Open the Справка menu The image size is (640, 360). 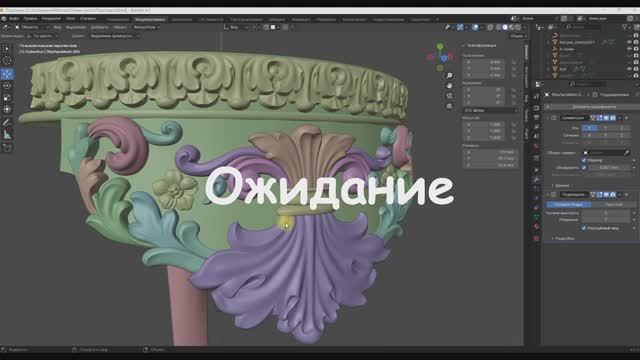pyautogui.click(x=87, y=19)
